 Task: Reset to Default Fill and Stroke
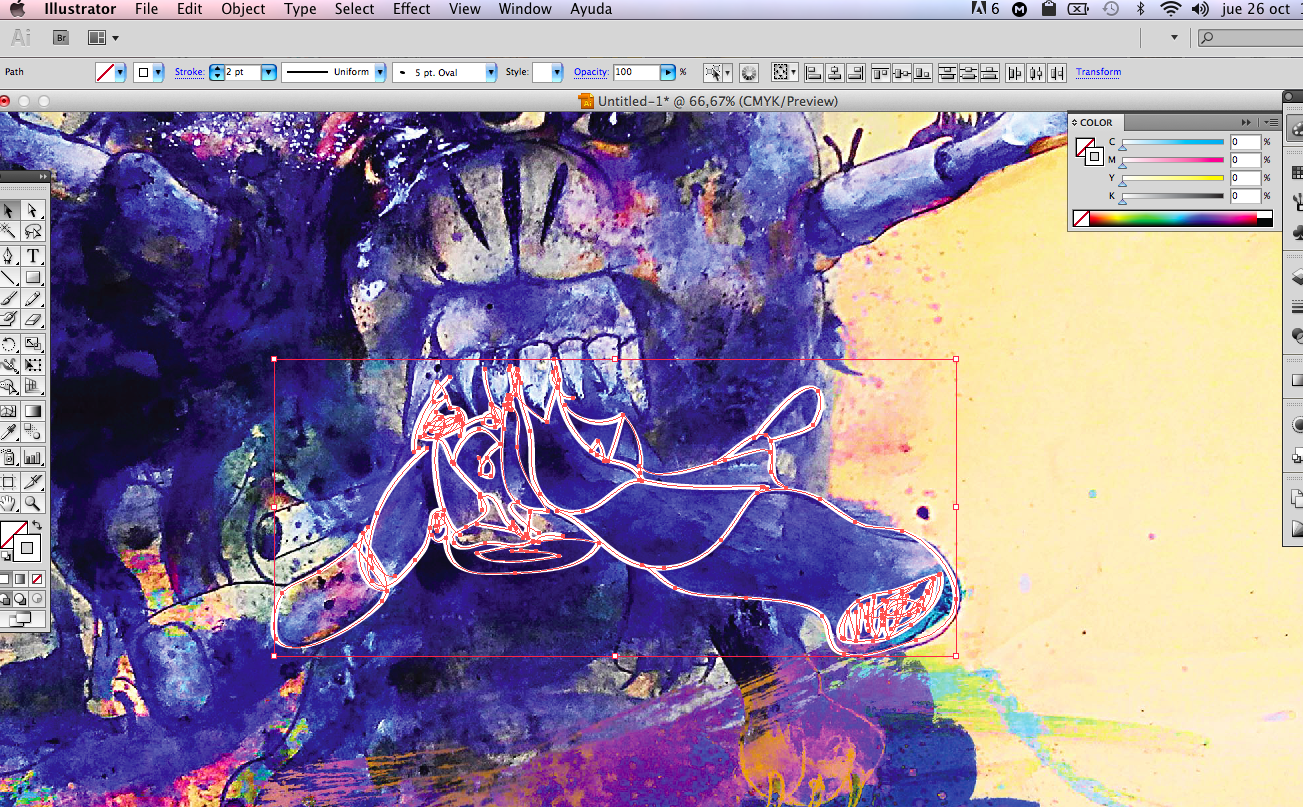coord(5,556)
